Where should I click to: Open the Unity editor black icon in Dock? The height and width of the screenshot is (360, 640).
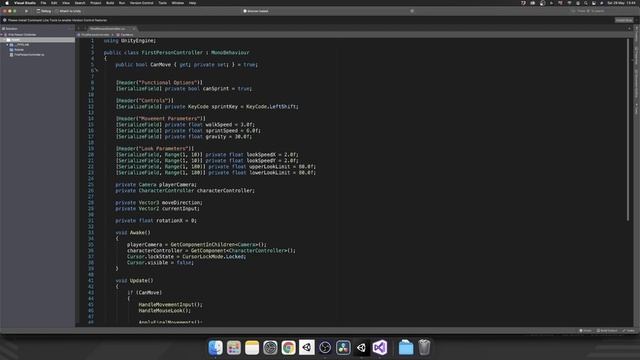362,348
